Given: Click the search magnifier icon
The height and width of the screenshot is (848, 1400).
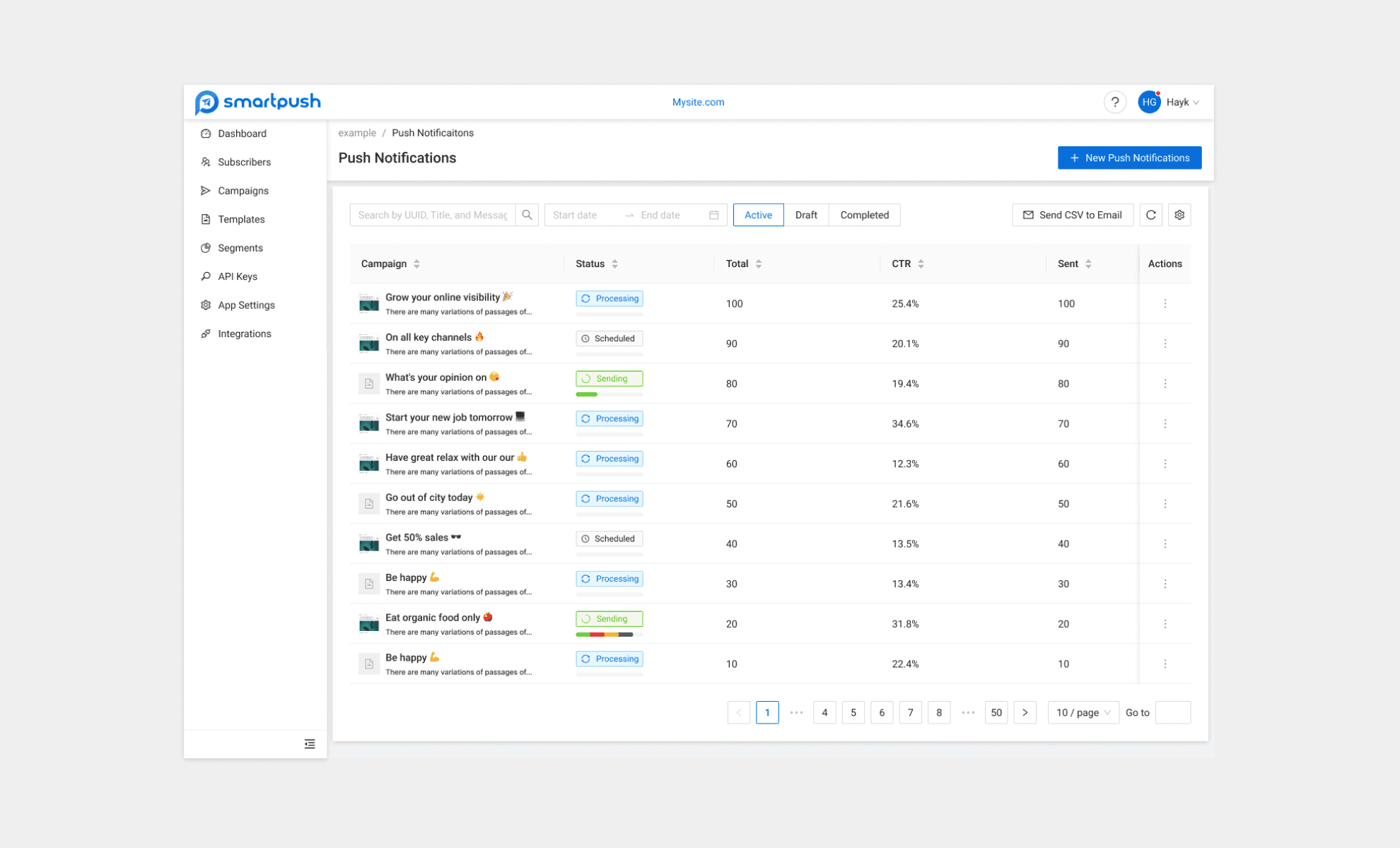Looking at the screenshot, I should (527, 215).
